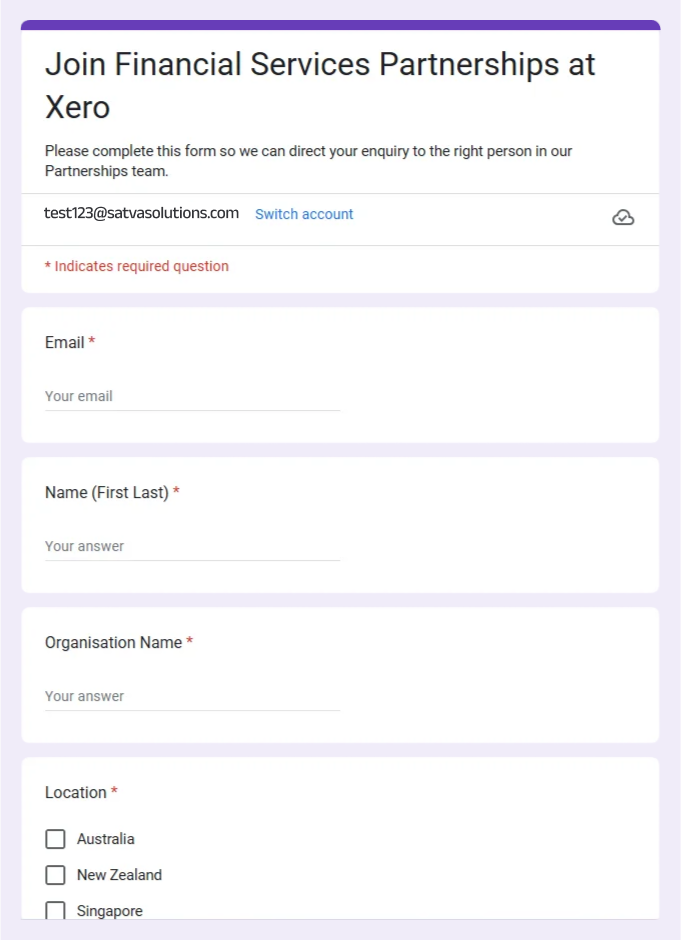Click the Organisation Name answer field
The height and width of the screenshot is (940, 681).
pos(192,697)
